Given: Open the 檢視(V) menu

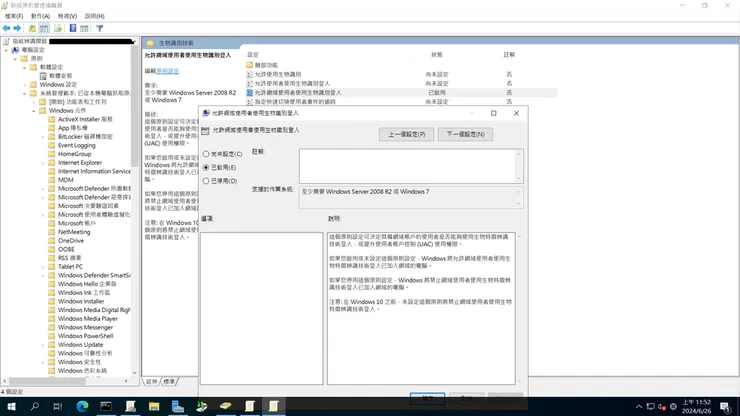Looking at the screenshot, I should click(67, 16).
